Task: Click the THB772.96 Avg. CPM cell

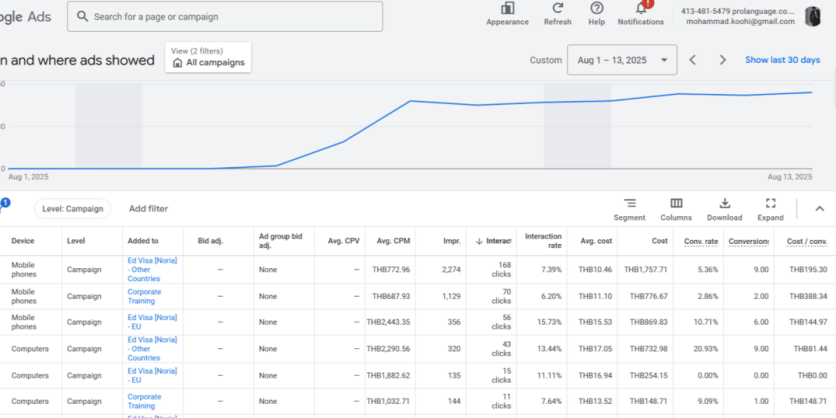Action: (391, 270)
